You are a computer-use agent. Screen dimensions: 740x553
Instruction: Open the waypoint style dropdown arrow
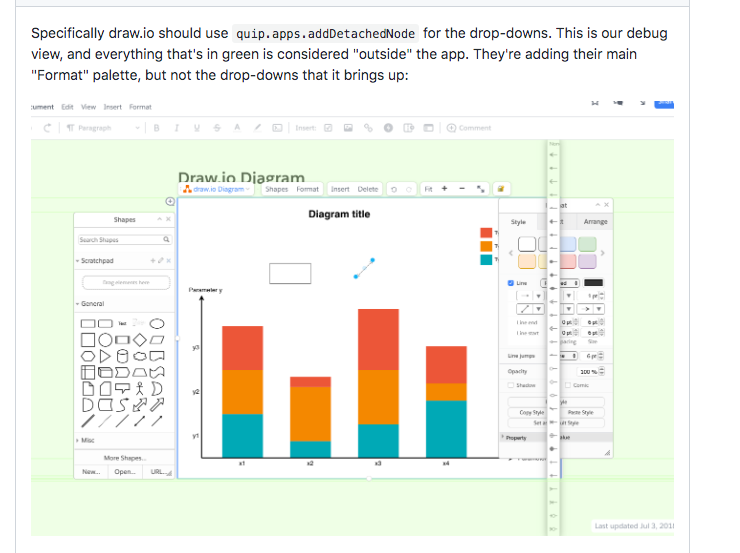click(538, 309)
